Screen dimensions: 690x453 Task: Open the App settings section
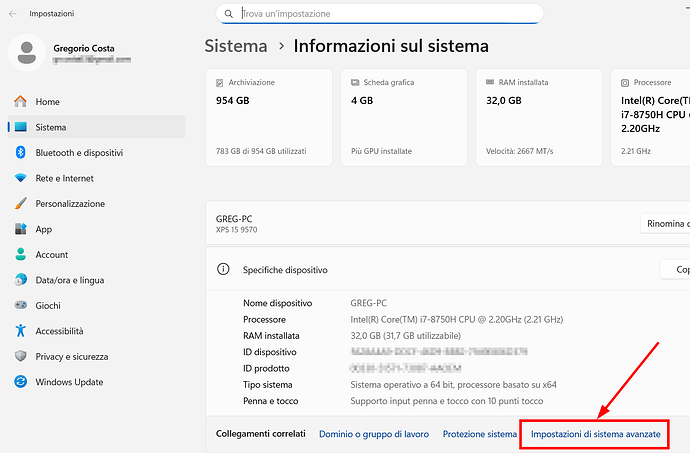(x=96, y=229)
